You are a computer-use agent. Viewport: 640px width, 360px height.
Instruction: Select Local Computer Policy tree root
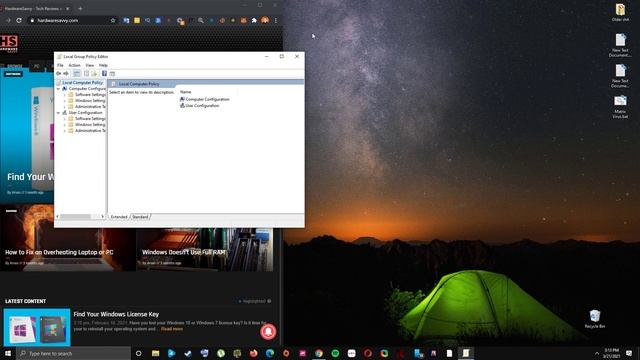[82, 82]
